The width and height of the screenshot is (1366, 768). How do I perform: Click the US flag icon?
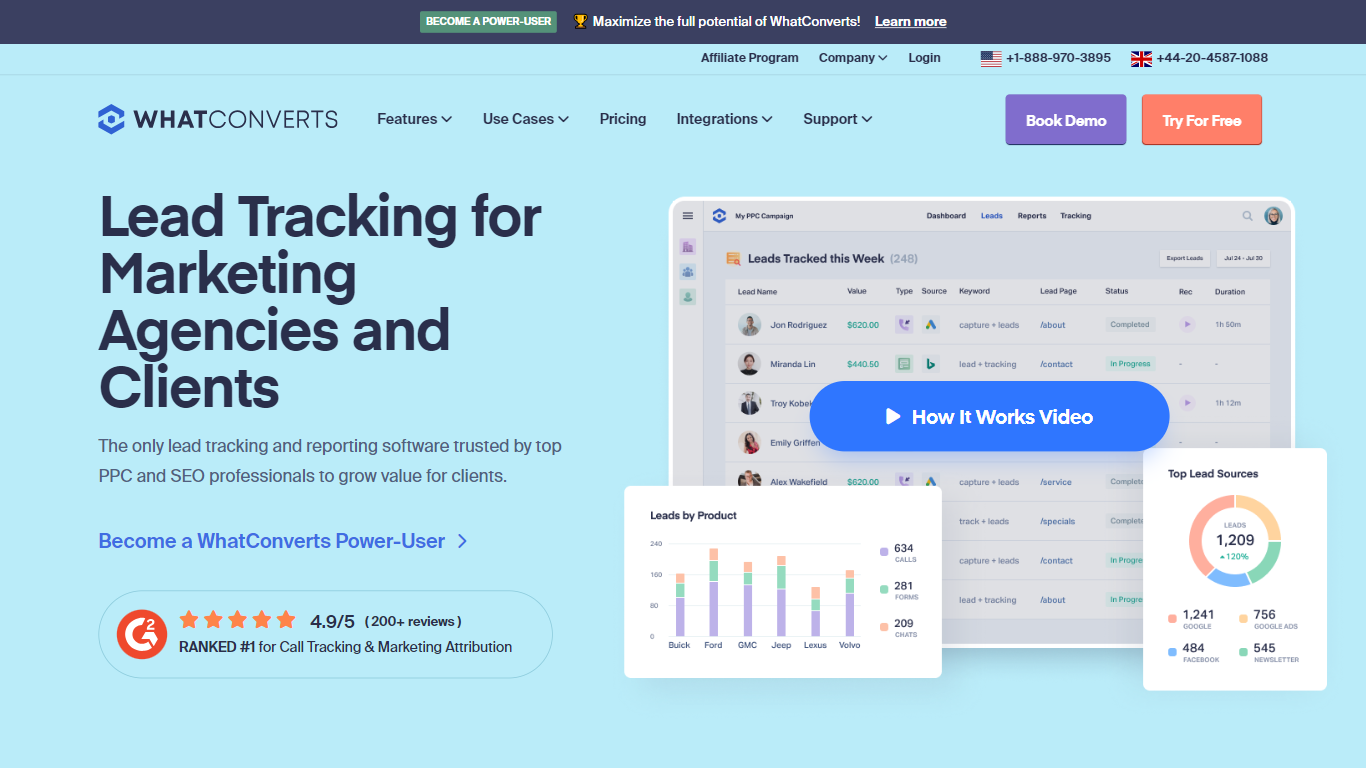[991, 58]
